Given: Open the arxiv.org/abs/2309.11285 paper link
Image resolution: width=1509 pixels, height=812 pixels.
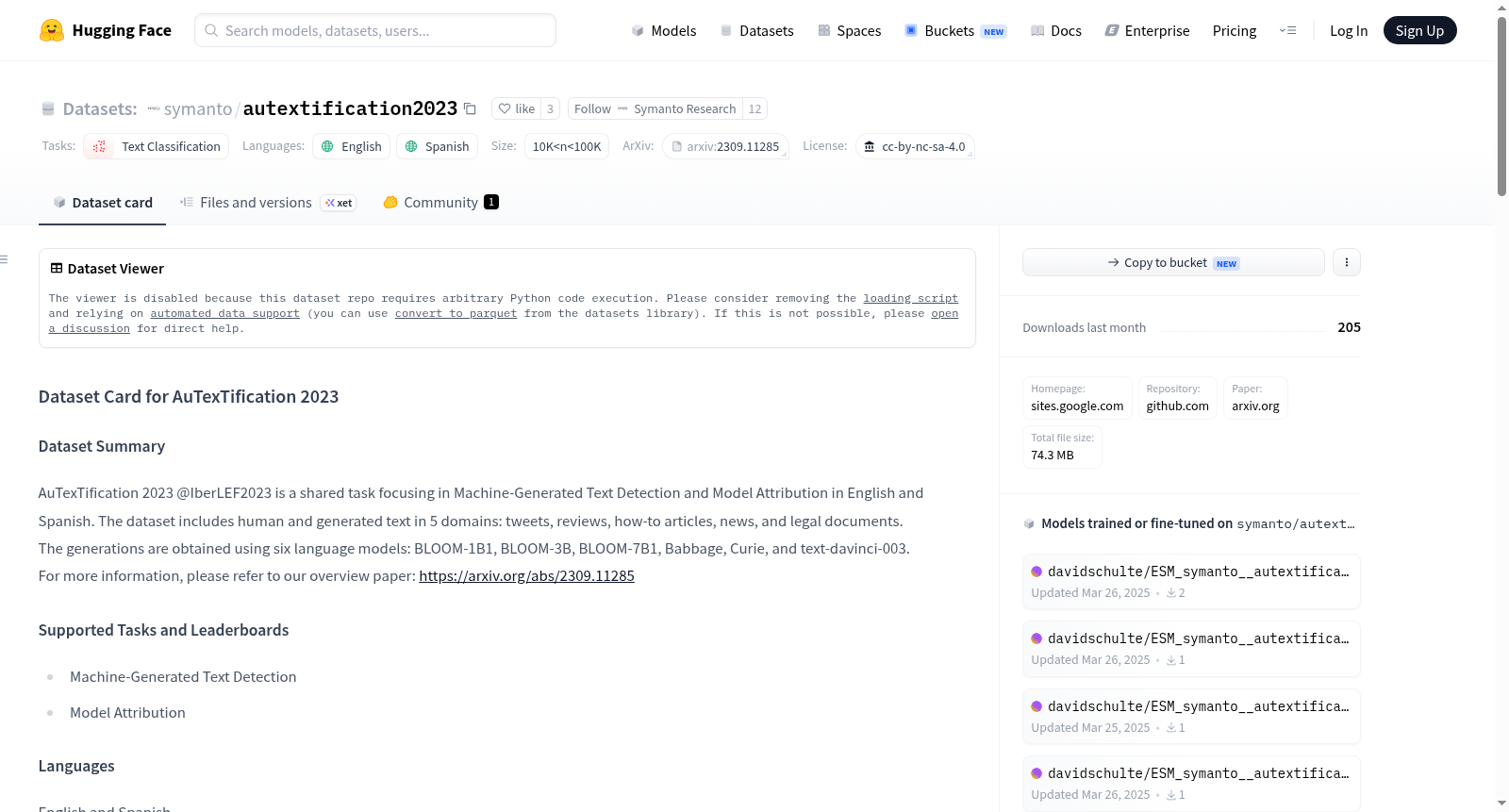Looking at the screenshot, I should 526,575.
